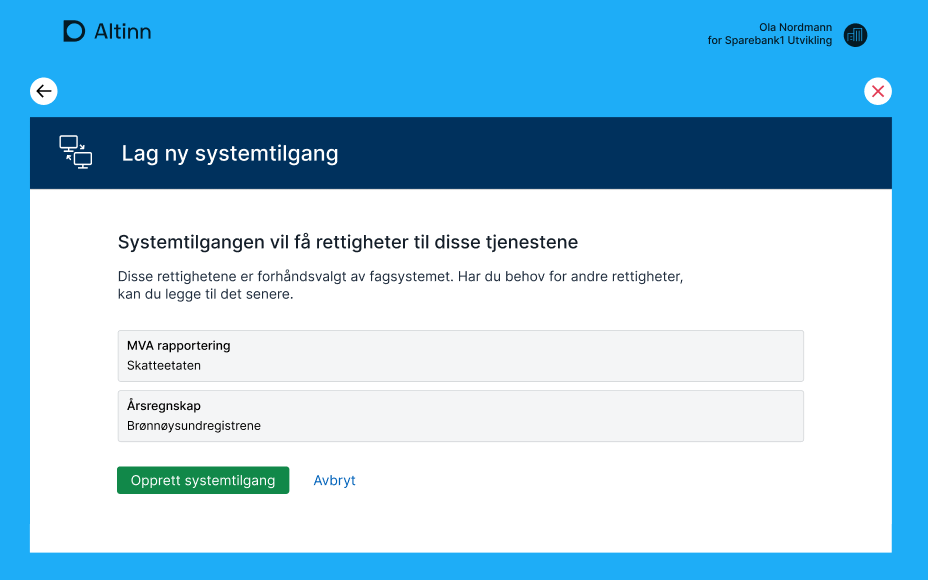Screen dimensions: 928x580
Task: Click the Avbryt link
Action: (334, 480)
